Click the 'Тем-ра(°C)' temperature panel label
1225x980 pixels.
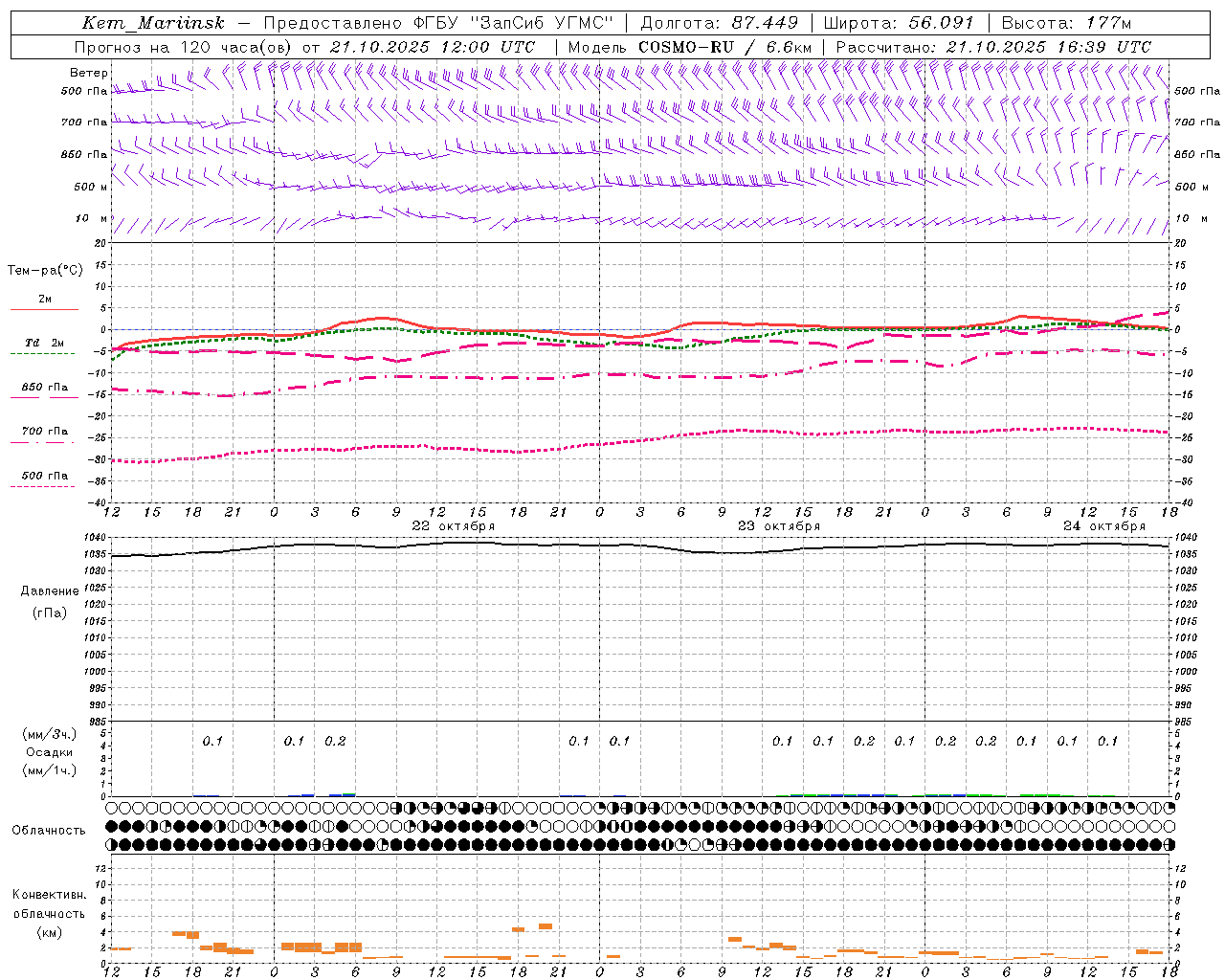click(45, 271)
